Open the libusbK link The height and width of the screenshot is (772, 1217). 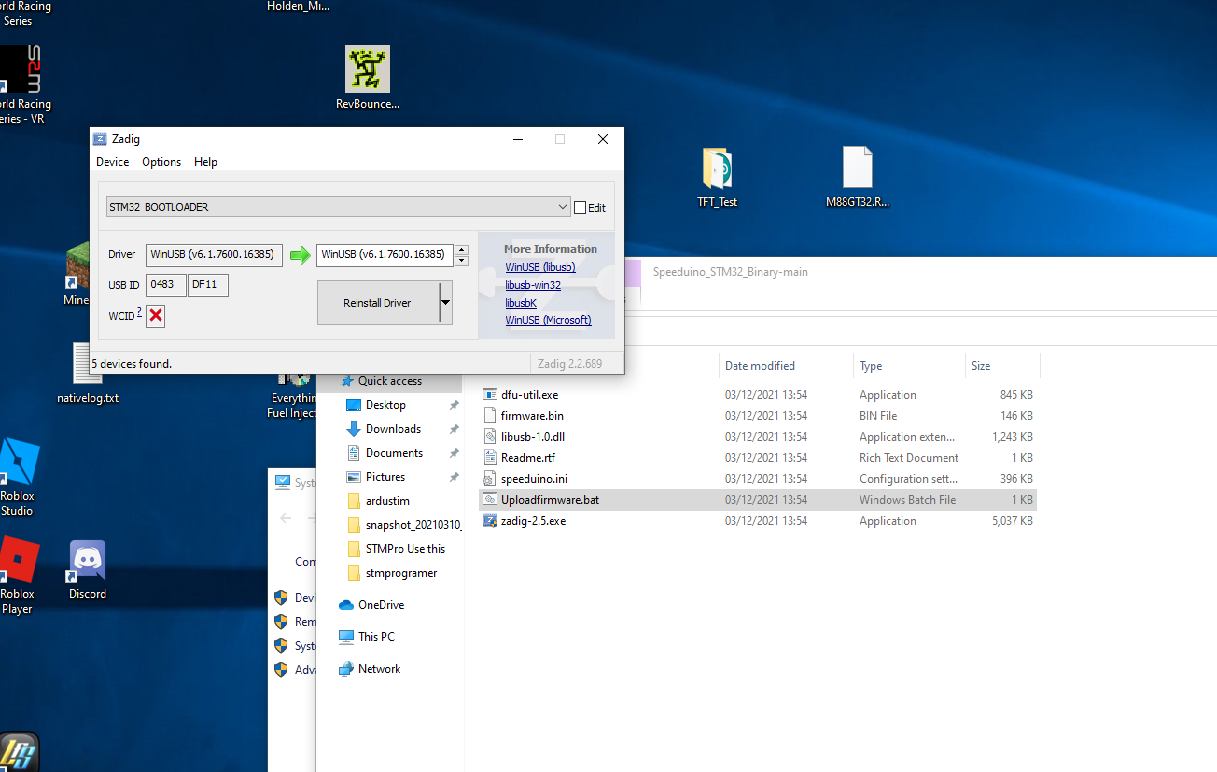[521, 303]
